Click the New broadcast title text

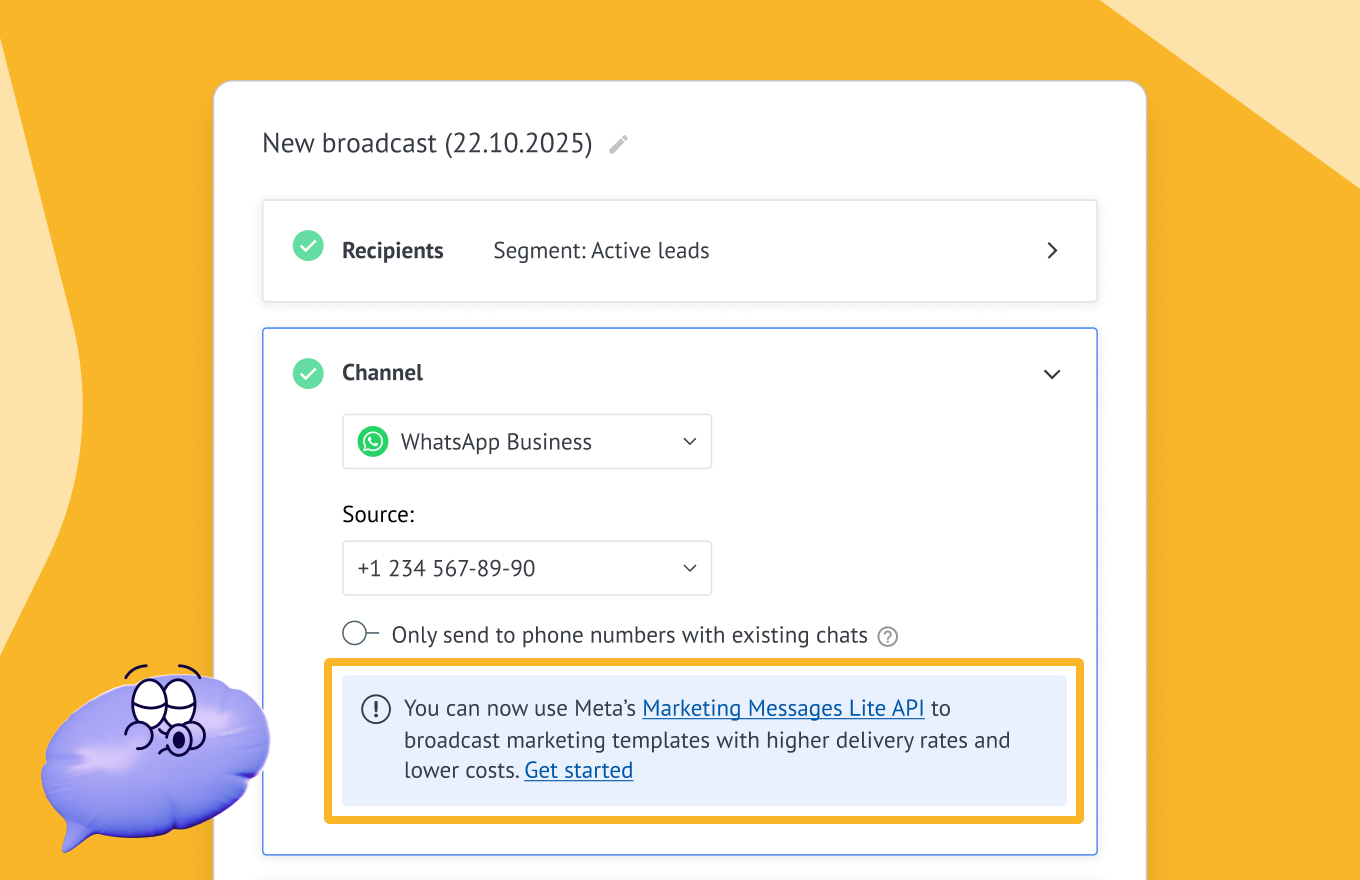(427, 144)
